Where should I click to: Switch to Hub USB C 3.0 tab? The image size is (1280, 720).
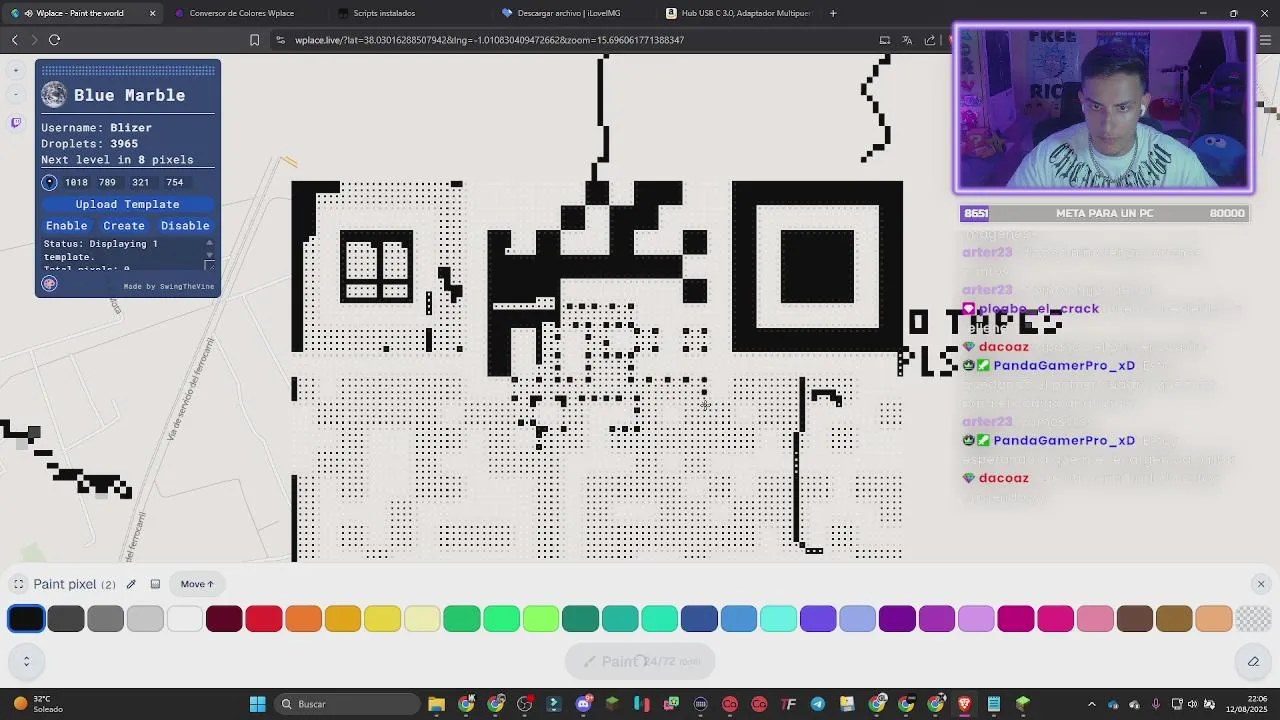tap(738, 13)
